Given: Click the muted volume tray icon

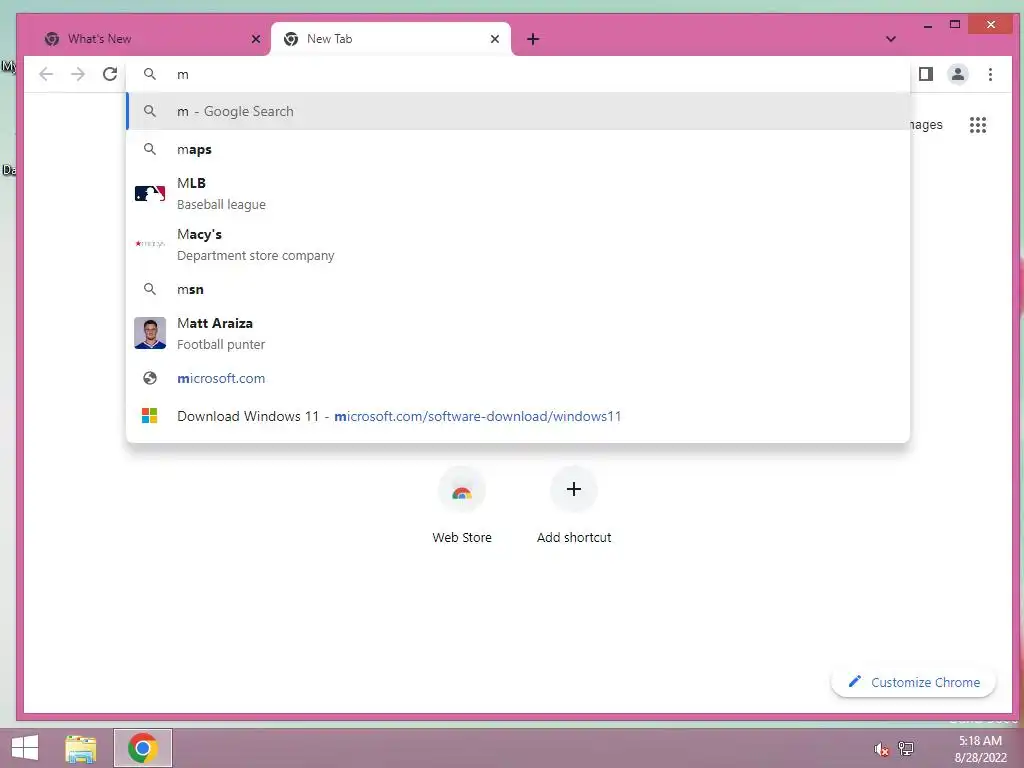Looking at the screenshot, I should coord(882,749).
